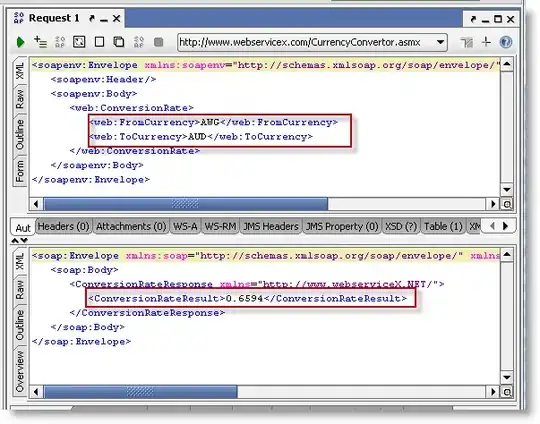Open the Table (1) tab
This screenshot has height=424, width=540.
tap(443, 226)
